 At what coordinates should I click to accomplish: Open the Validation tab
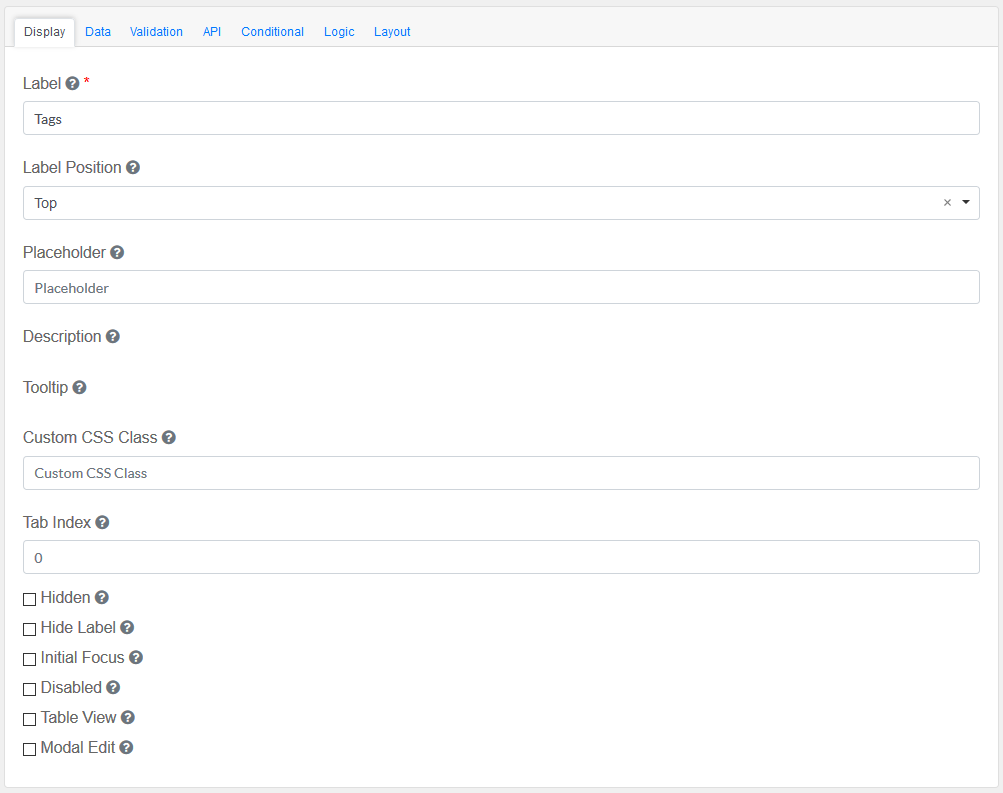pos(156,32)
